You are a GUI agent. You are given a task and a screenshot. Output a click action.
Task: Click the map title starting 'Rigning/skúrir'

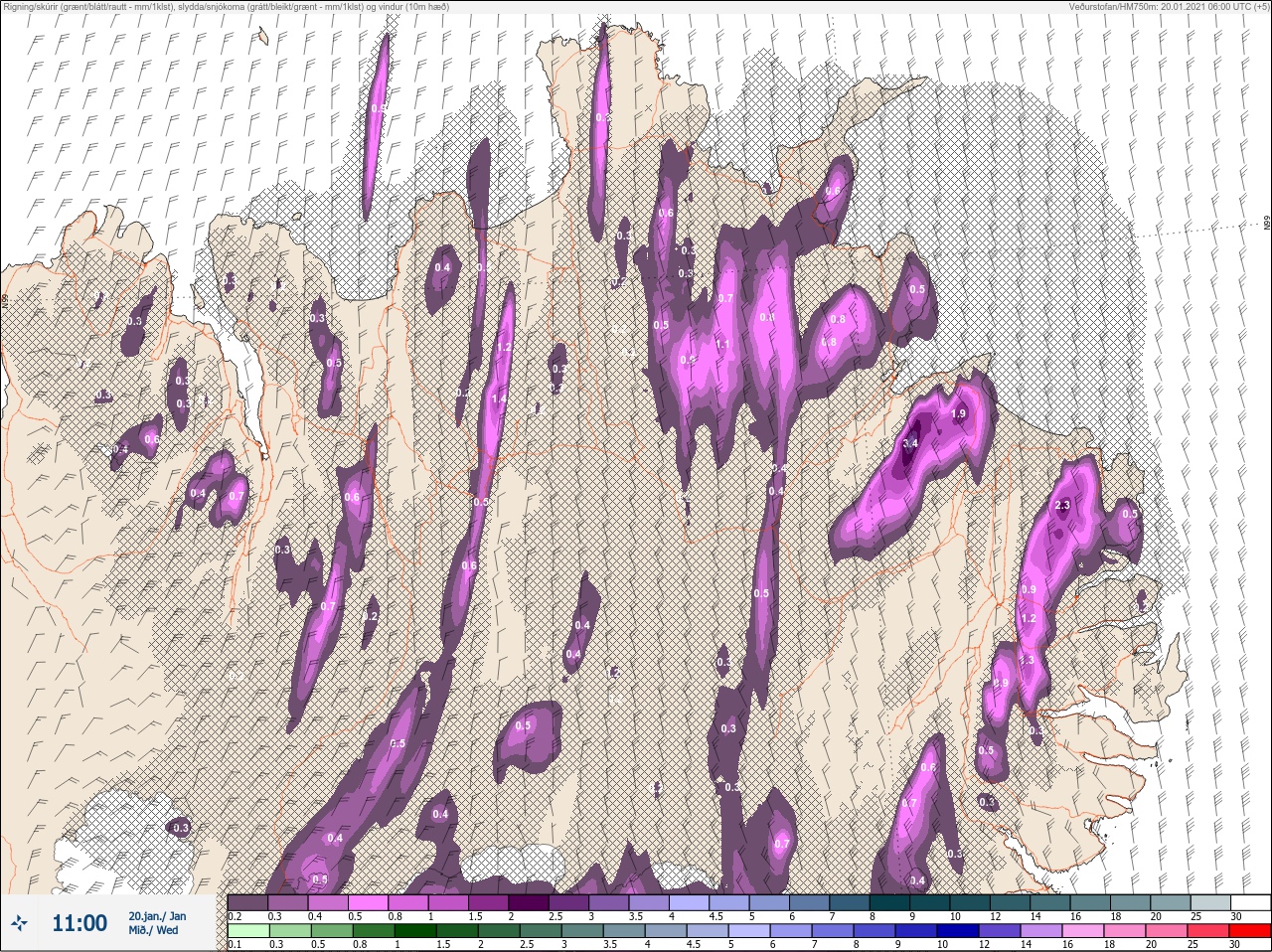click(x=227, y=7)
